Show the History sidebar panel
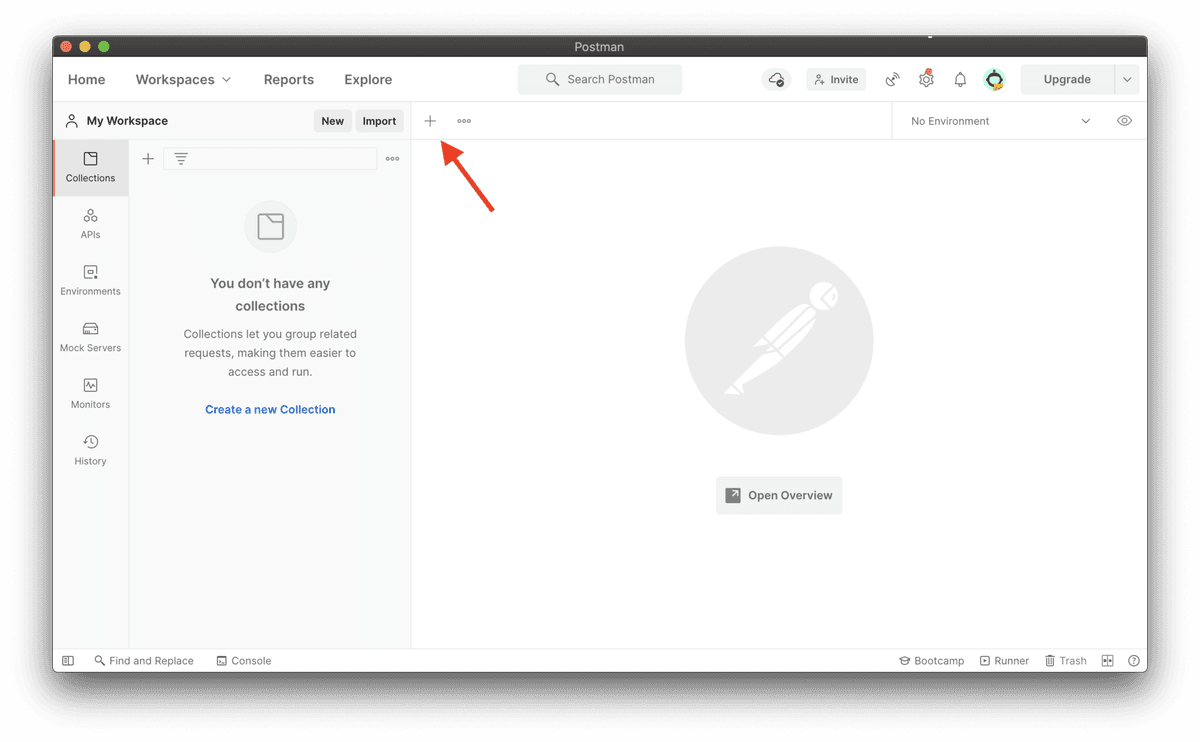Screen dimensions: 1200x742 click(90, 450)
